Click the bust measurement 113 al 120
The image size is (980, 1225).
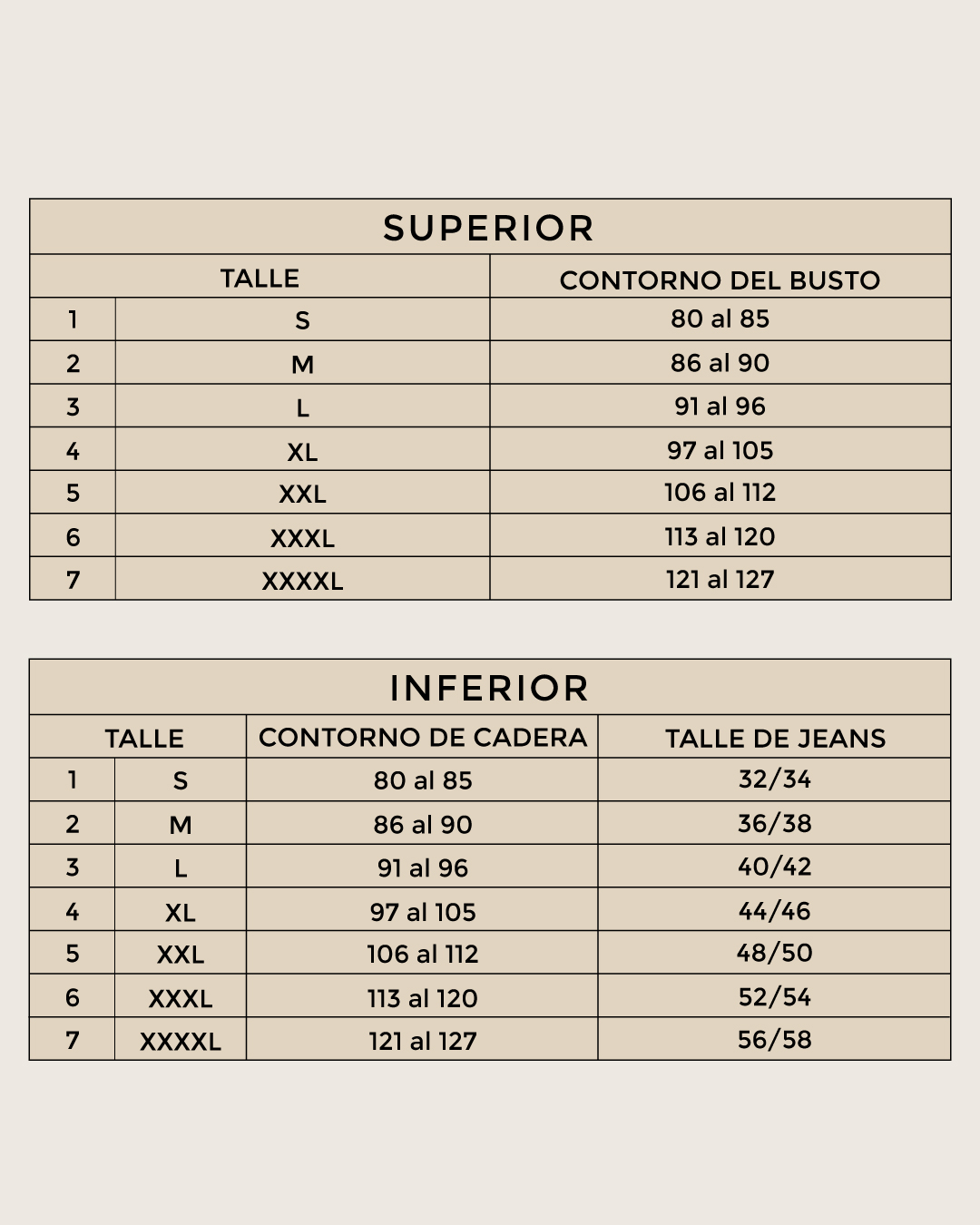(720, 536)
